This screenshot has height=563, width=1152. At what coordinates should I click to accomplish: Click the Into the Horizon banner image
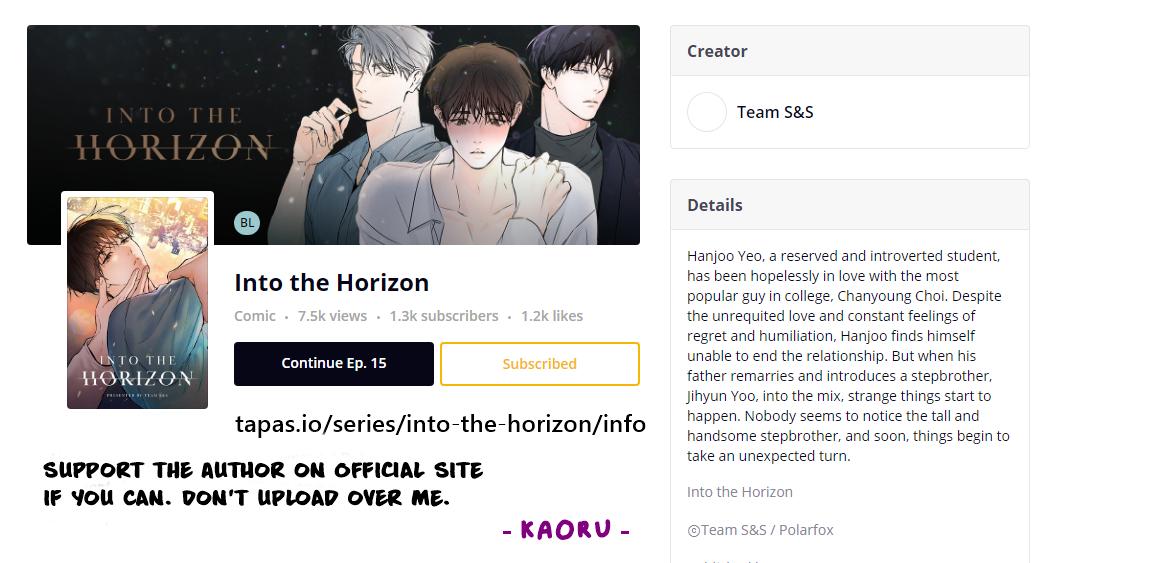tap(334, 135)
